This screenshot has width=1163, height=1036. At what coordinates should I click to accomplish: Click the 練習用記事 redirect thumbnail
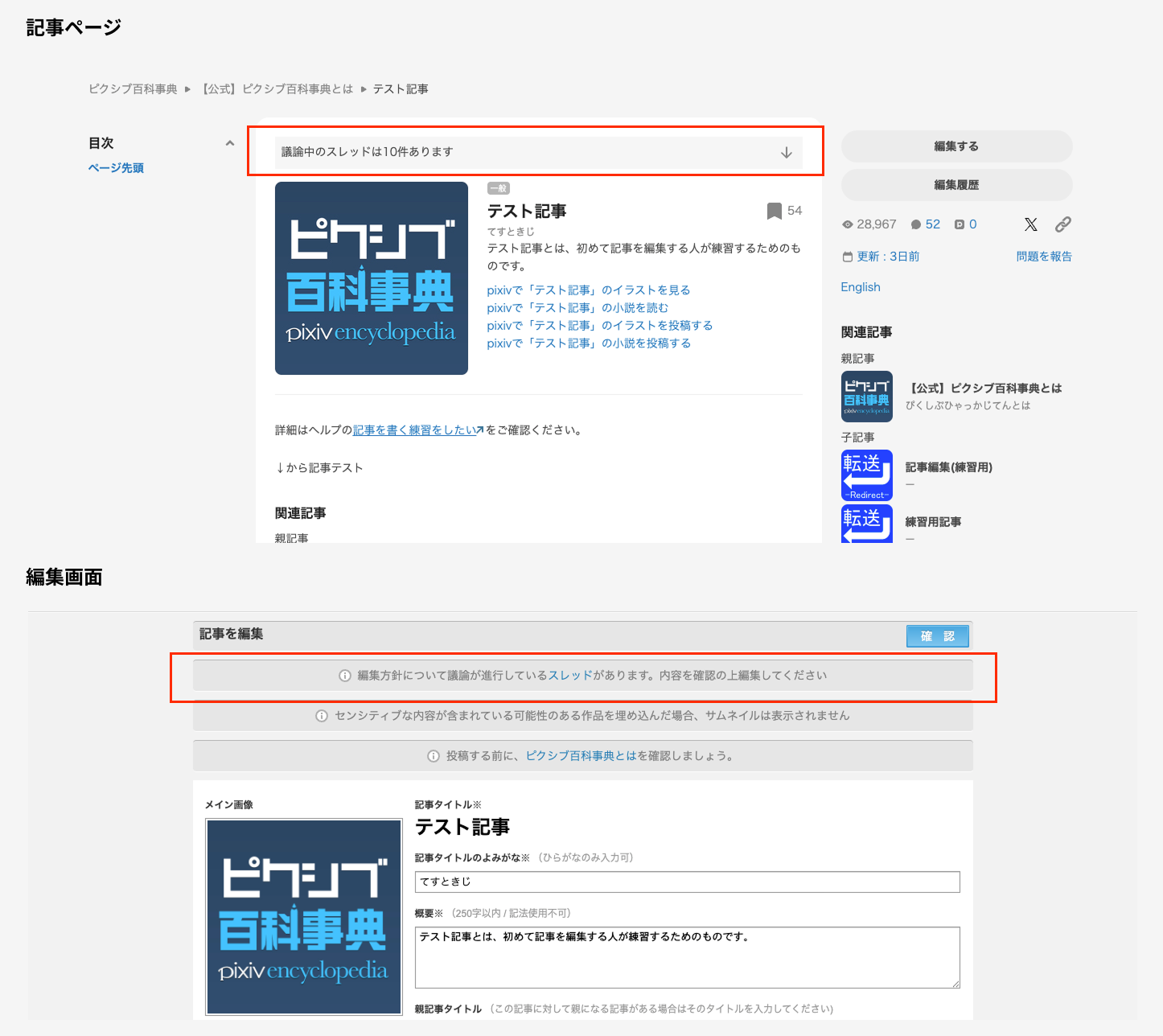pyautogui.click(x=867, y=524)
